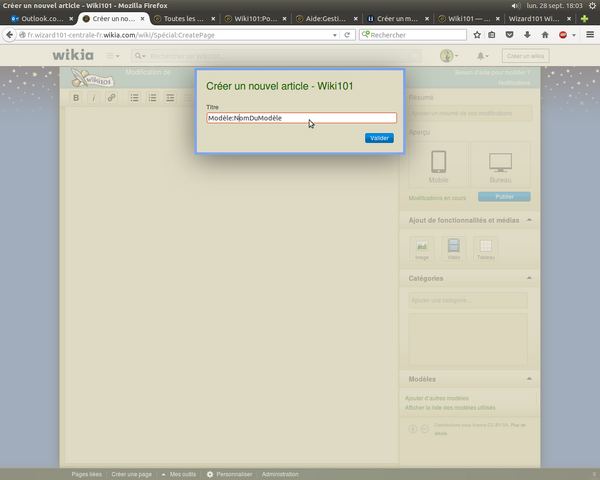600x480 pixels.
Task: Click the system volume icon
Action: [x=516, y=6]
